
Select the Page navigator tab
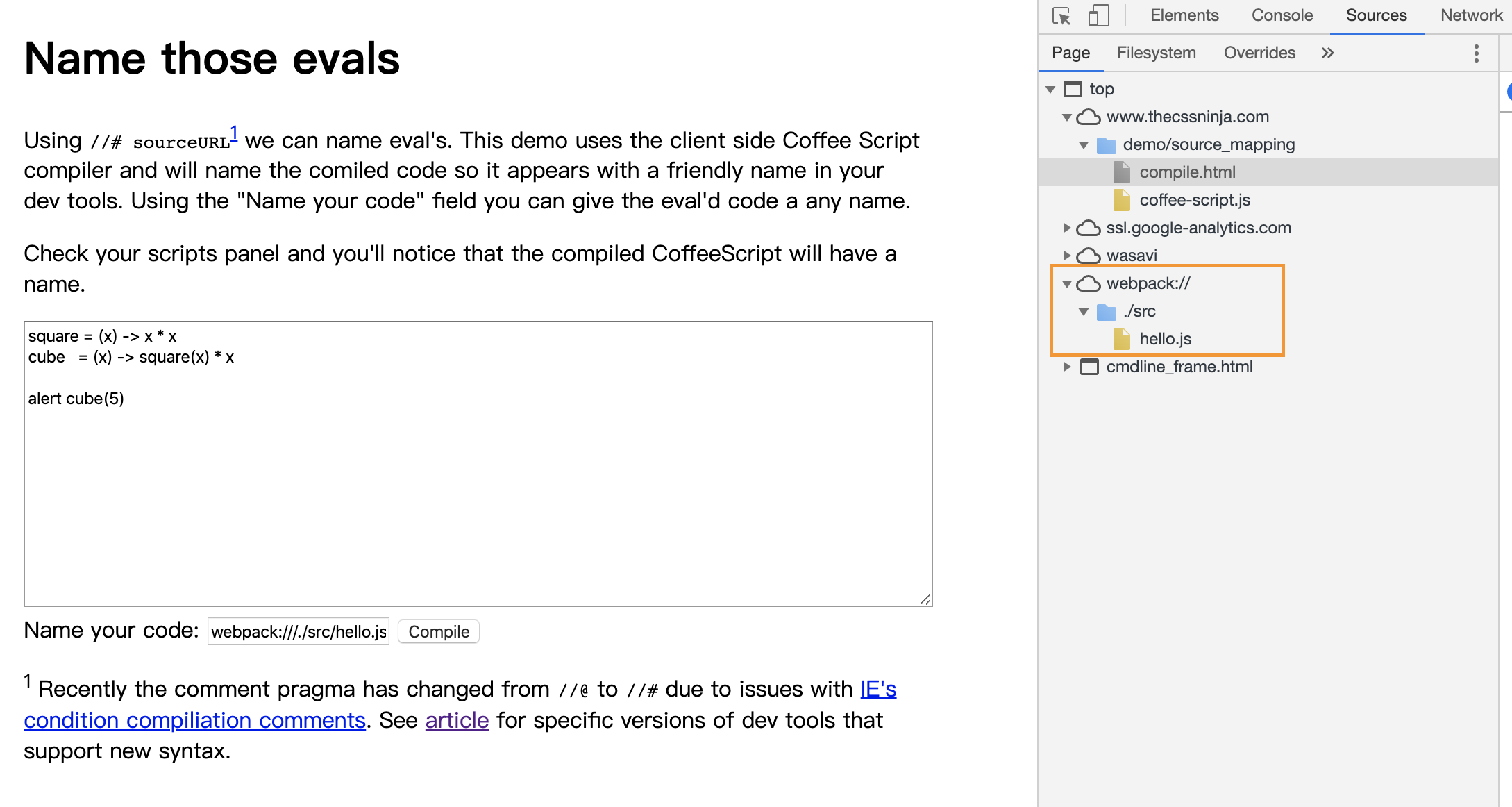pos(1070,53)
